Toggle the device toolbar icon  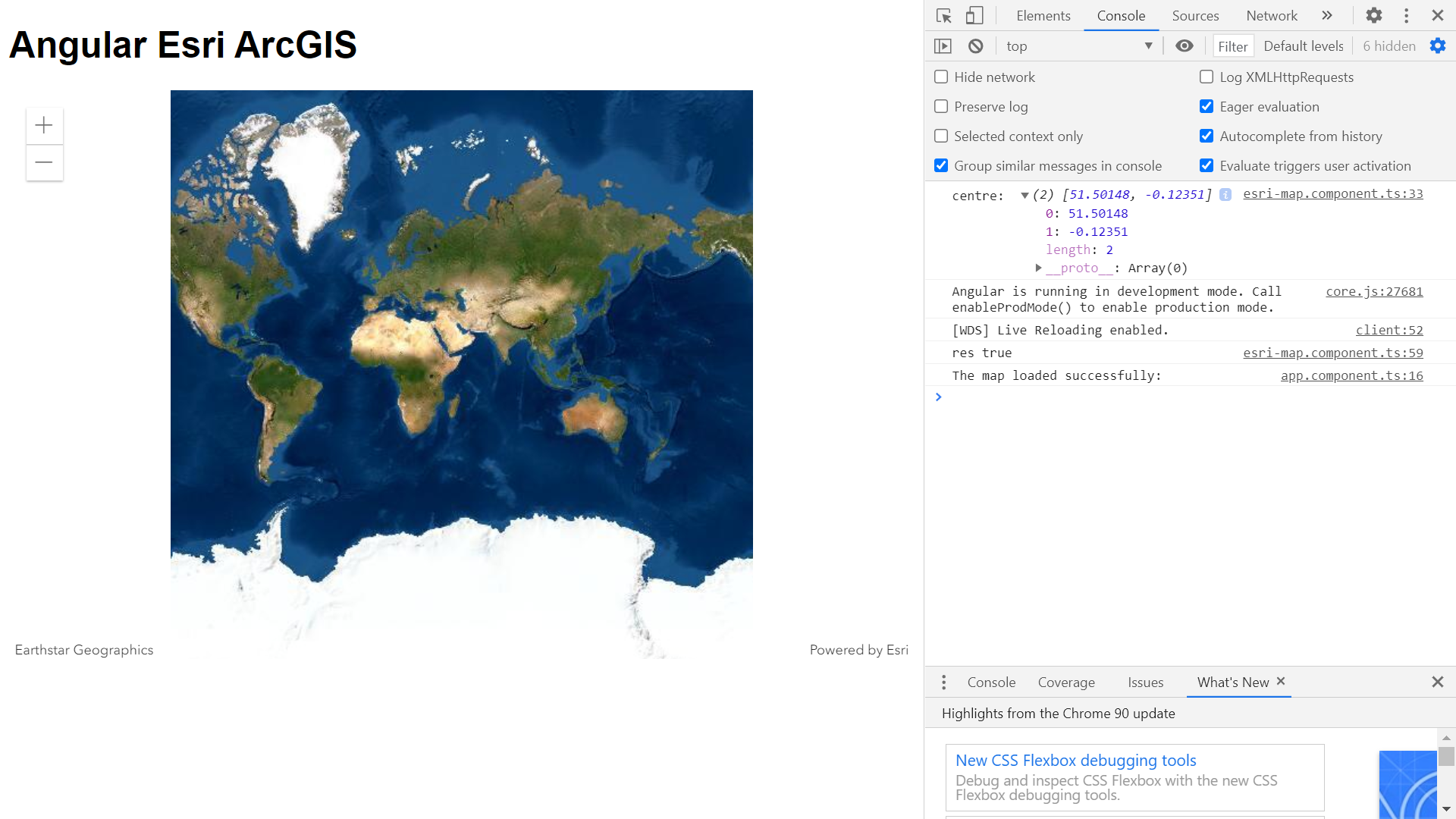pos(974,16)
